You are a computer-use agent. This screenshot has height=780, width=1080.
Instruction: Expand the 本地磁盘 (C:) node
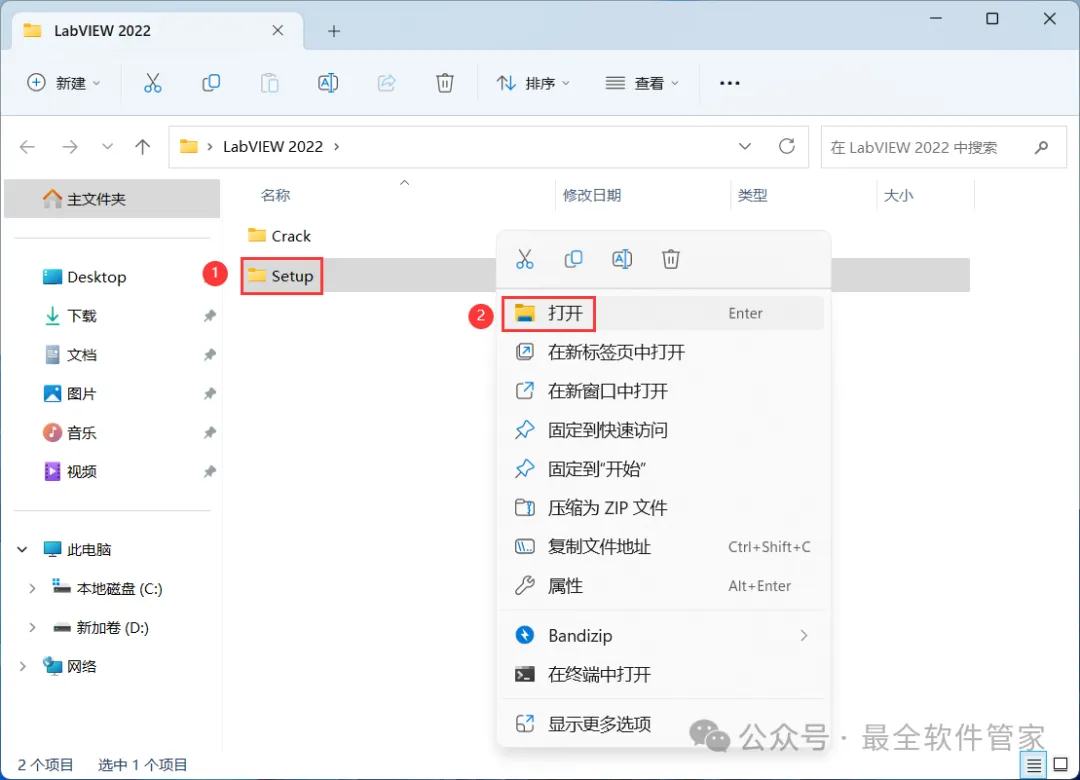(32, 588)
